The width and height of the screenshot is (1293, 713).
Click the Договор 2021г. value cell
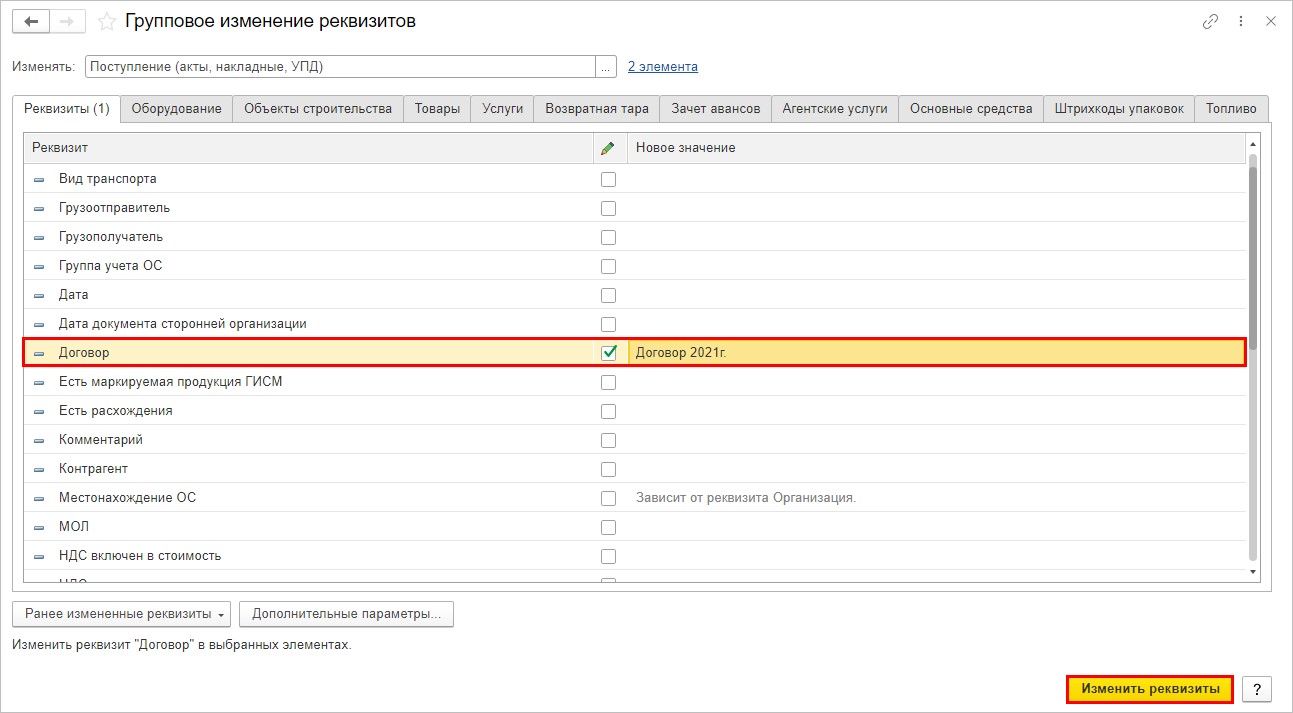[936, 353]
